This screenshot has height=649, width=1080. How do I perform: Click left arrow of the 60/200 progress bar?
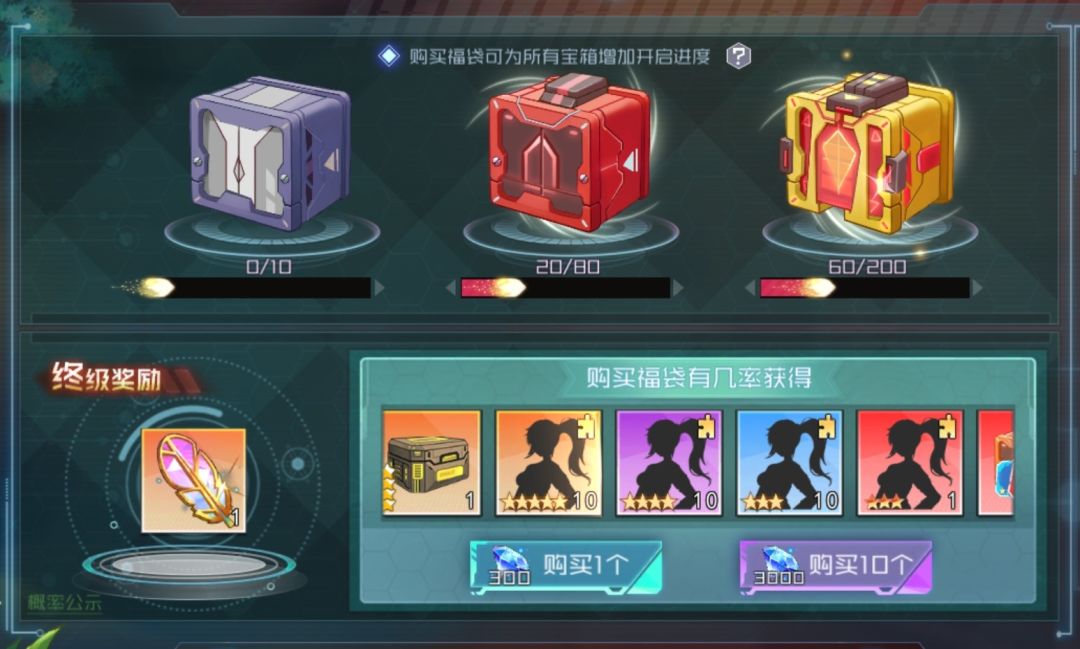(751, 288)
